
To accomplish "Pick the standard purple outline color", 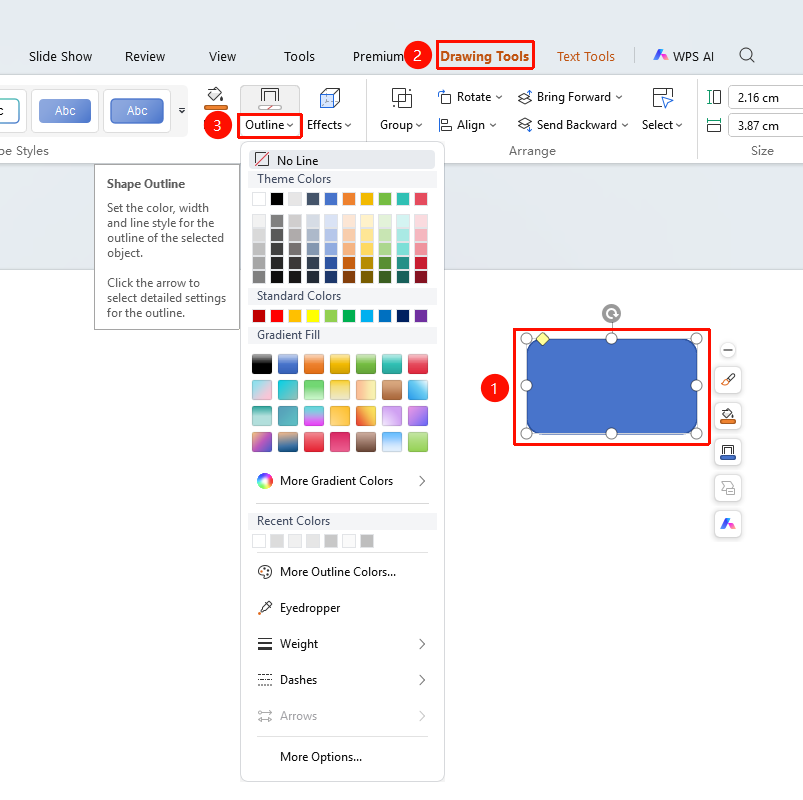I will tap(421, 316).
